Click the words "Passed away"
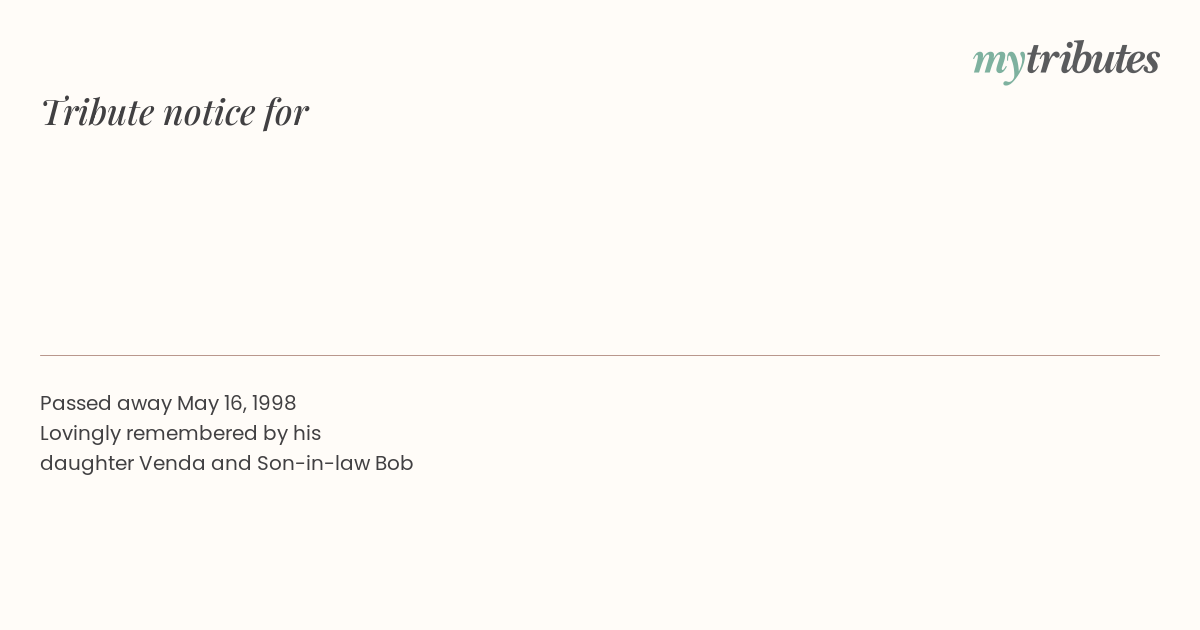The width and height of the screenshot is (1200, 630). (x=105, y=403)
